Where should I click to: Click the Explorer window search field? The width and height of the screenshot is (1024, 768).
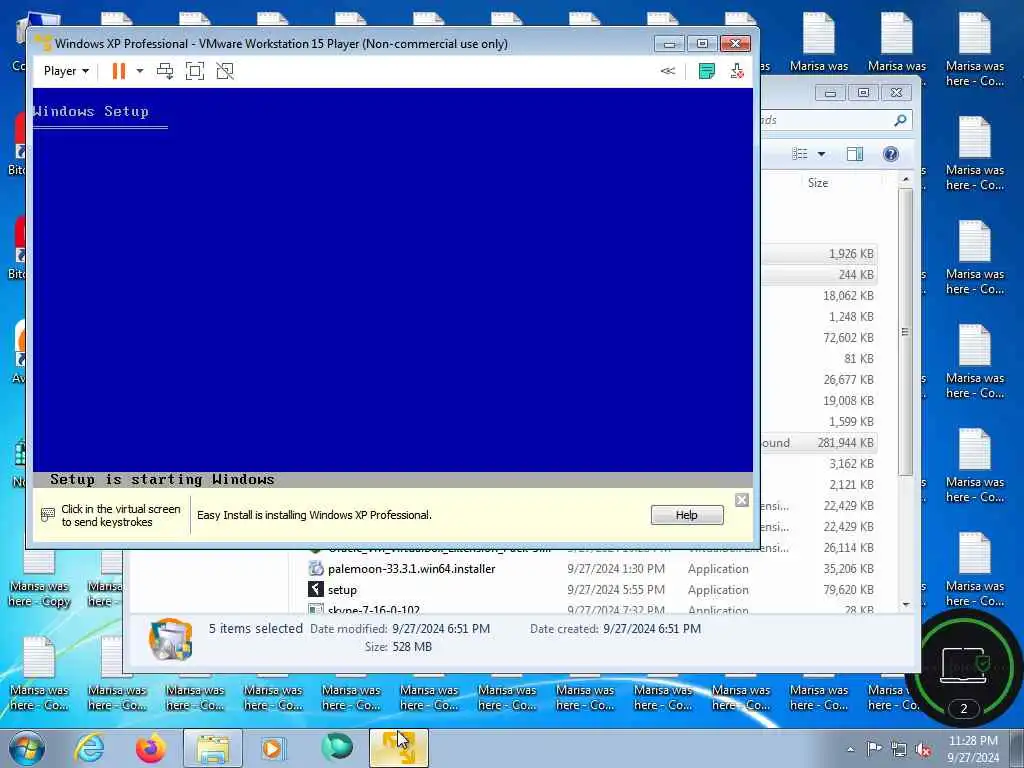(831, 120)
